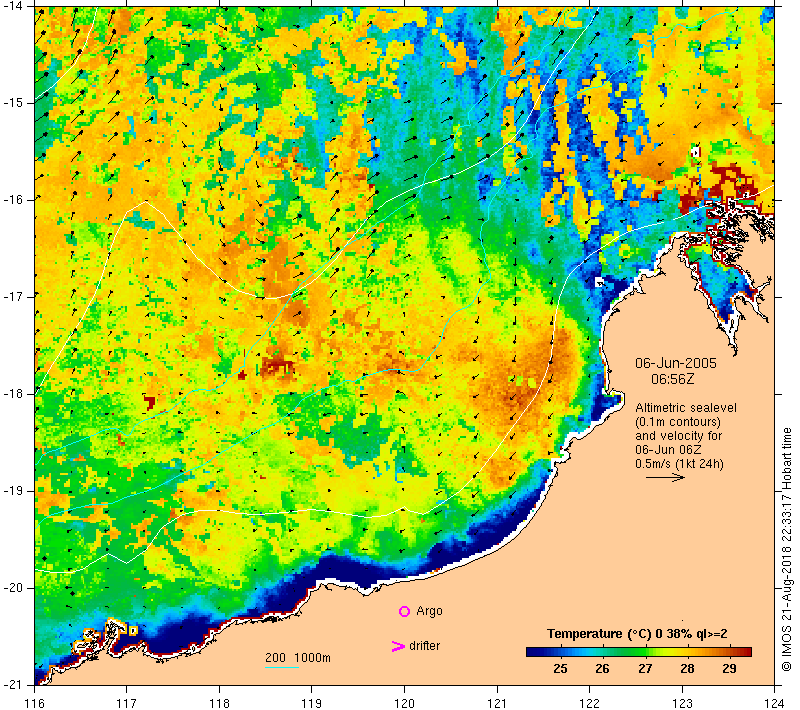The image size is (800, 710).
Task: Click the magenta Argo circle legend symbol
Action: click(404, 611)
